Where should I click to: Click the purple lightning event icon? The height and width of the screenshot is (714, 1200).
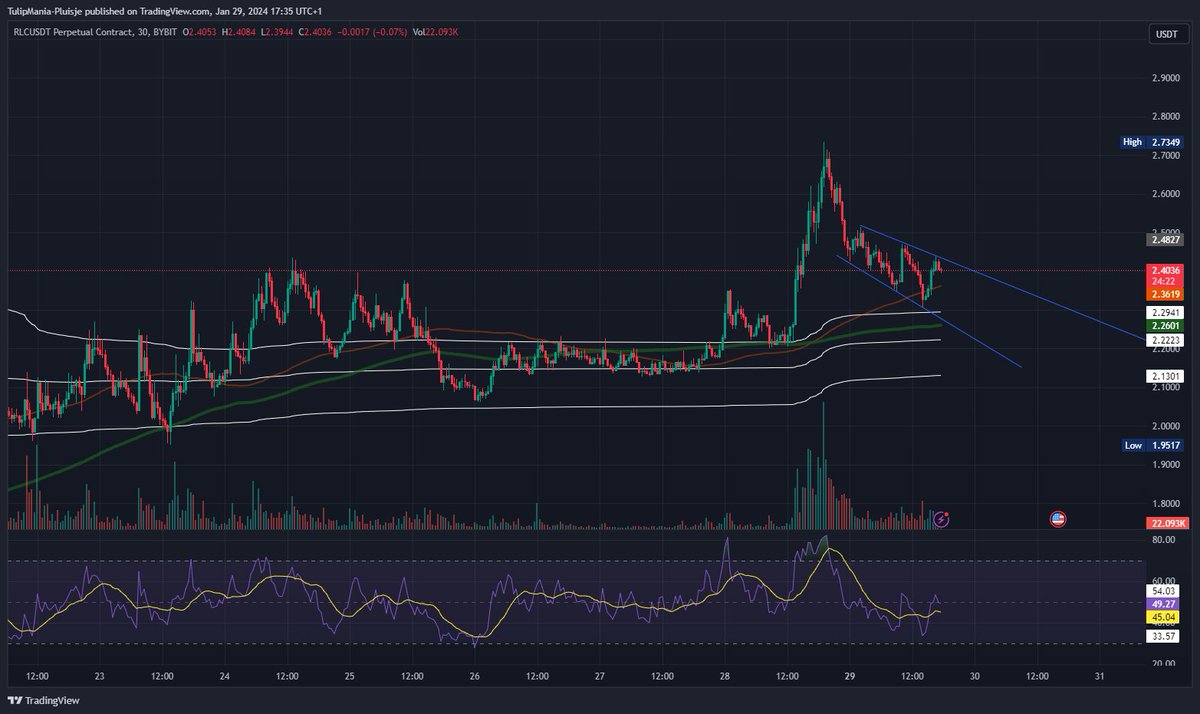940,519
